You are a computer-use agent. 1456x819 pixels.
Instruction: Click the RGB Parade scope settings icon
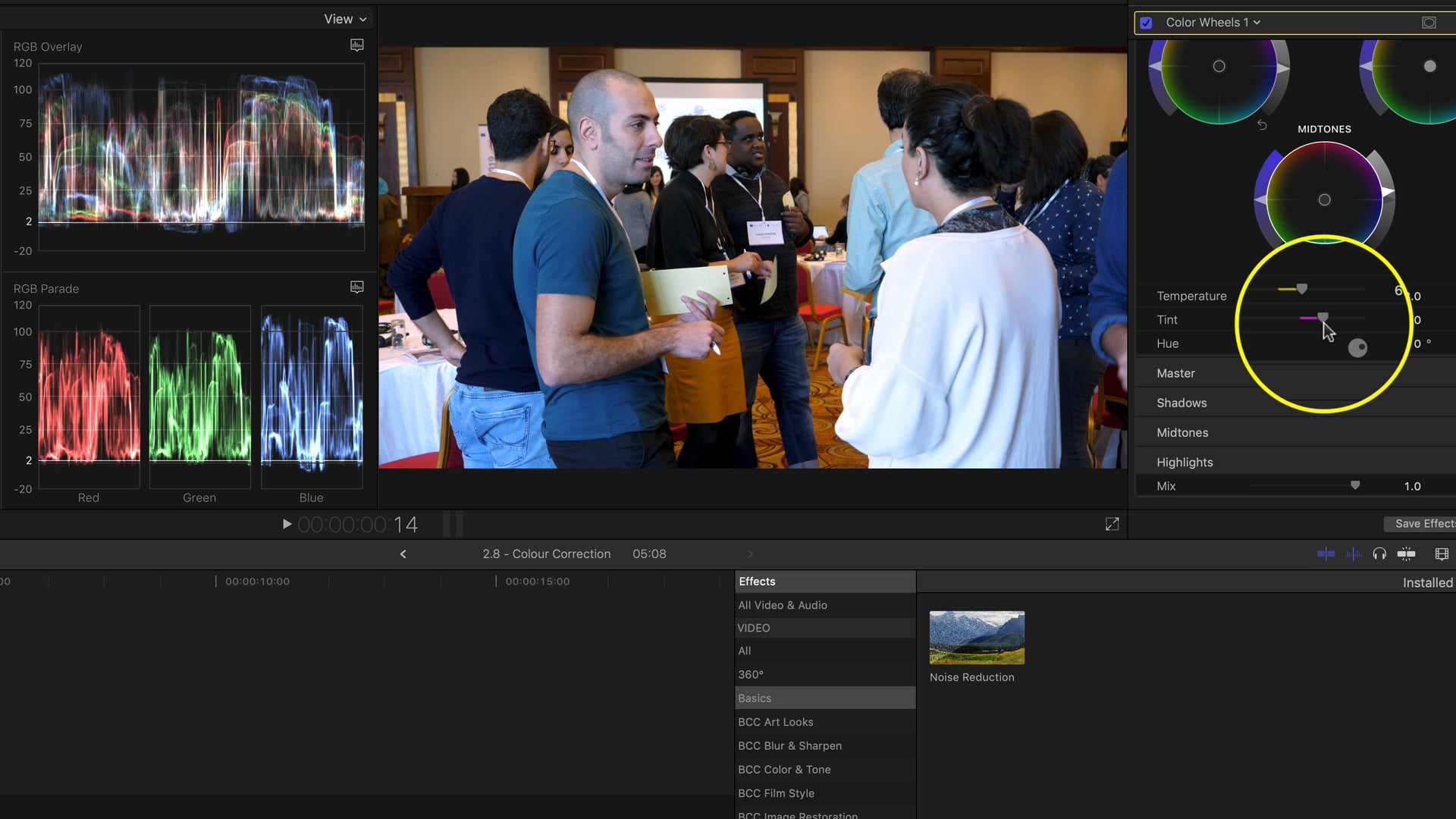pyautogui.click(x=356, y=287)
